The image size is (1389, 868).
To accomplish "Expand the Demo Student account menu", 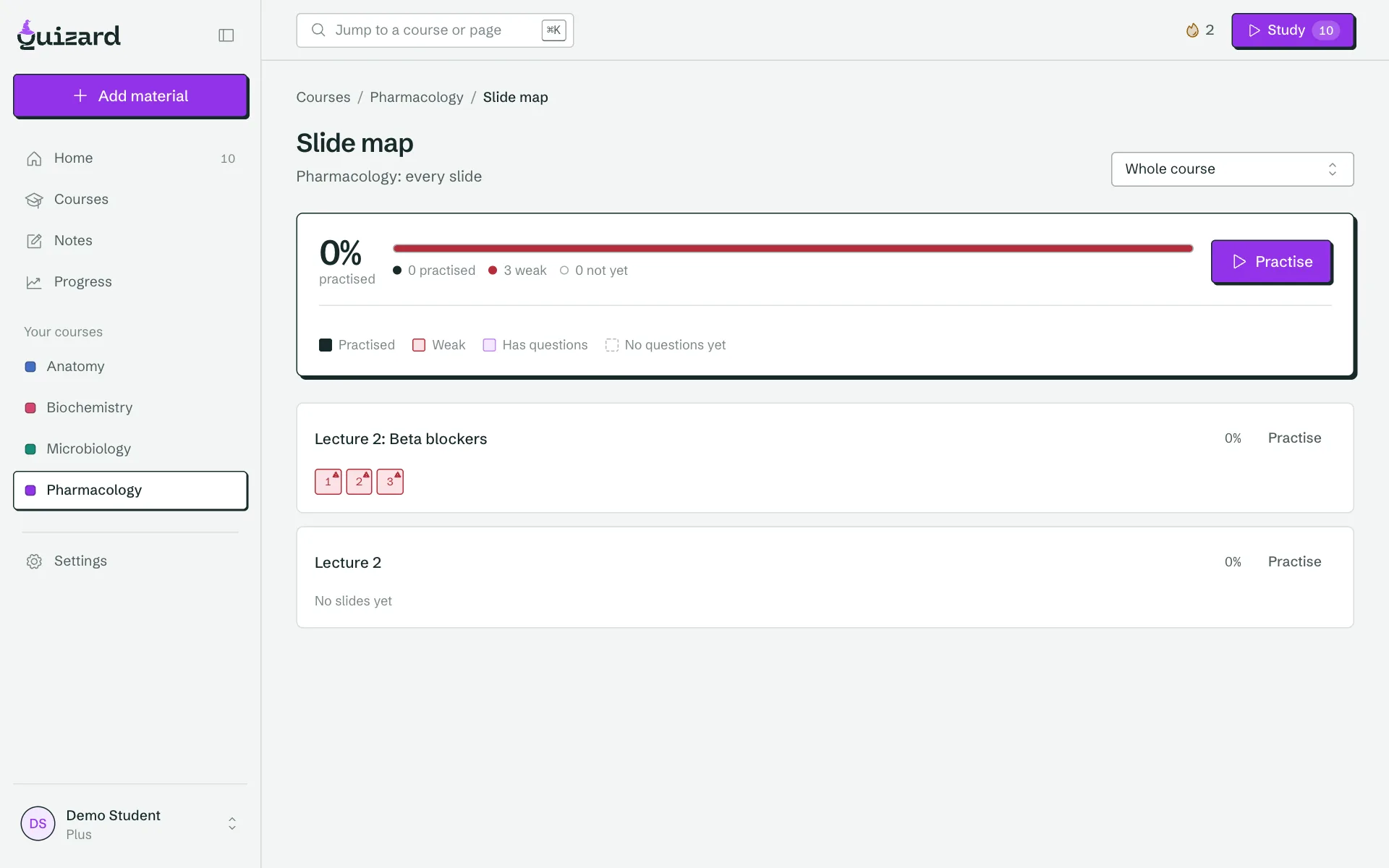I will [x=130, y=824].
